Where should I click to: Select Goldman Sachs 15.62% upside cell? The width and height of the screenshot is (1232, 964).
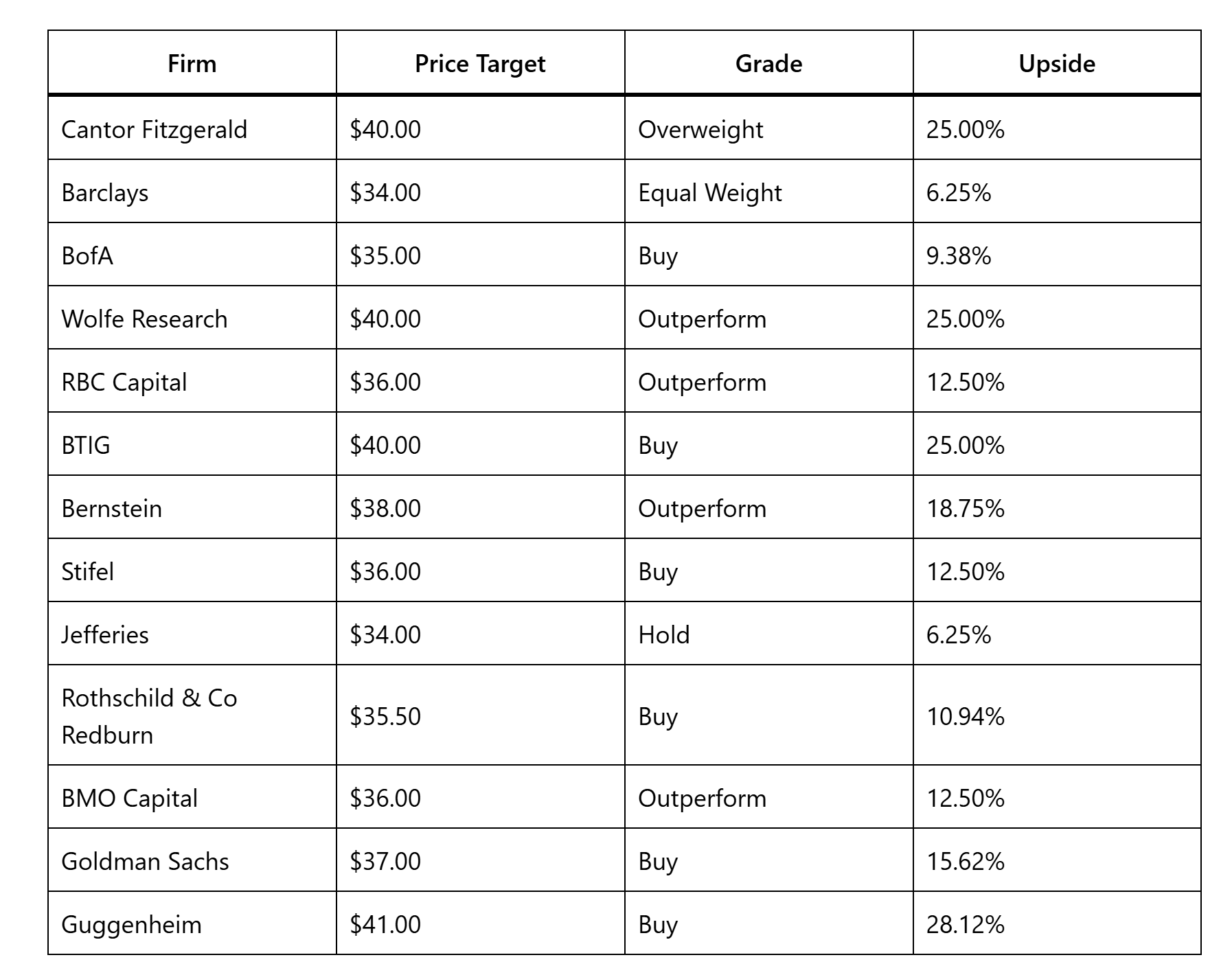click(x=965, y=862)
